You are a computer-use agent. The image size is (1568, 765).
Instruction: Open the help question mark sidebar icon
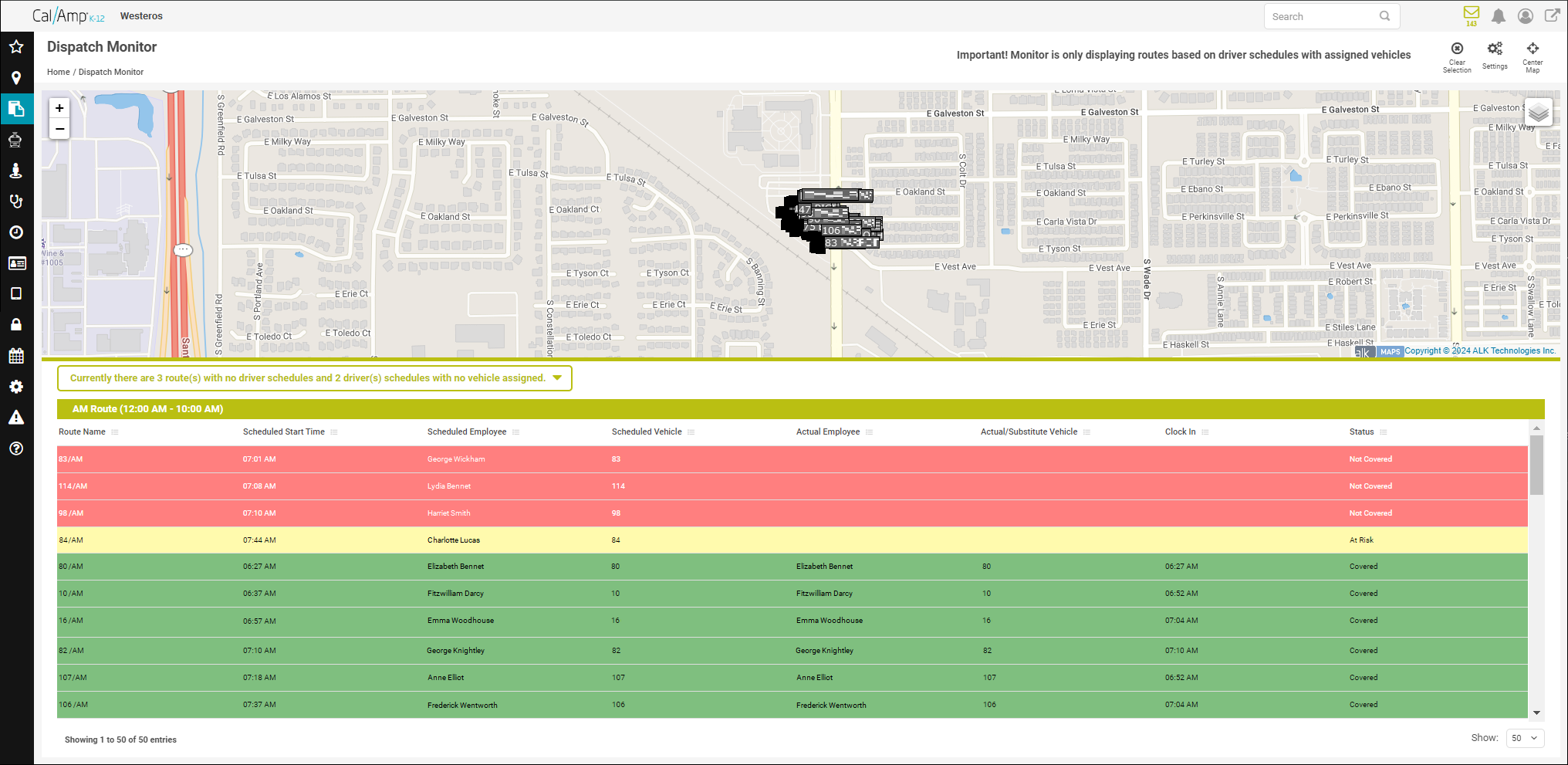[16, 449]
